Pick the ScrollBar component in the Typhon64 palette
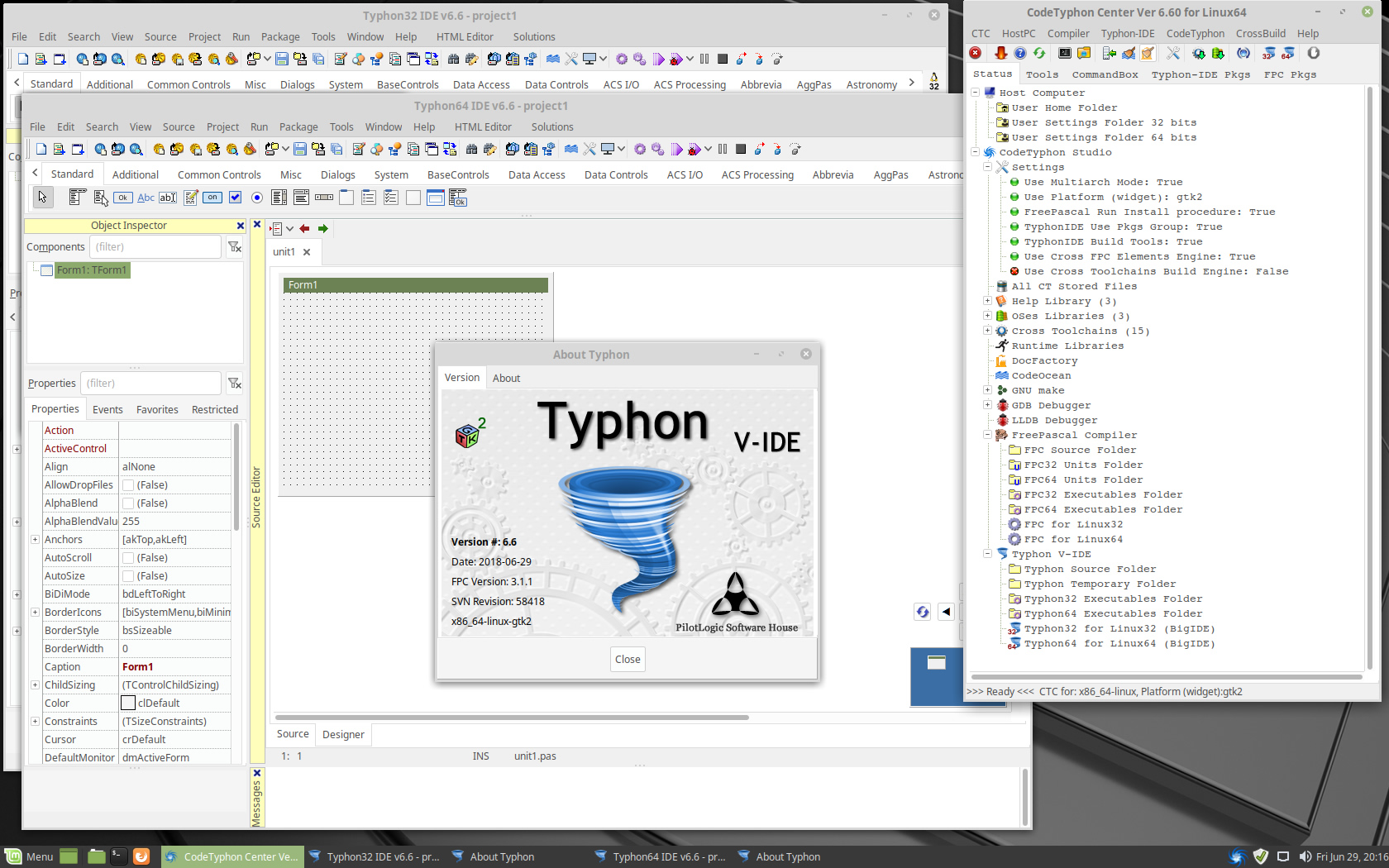1389x868 pixels. (x=324, y=198)
